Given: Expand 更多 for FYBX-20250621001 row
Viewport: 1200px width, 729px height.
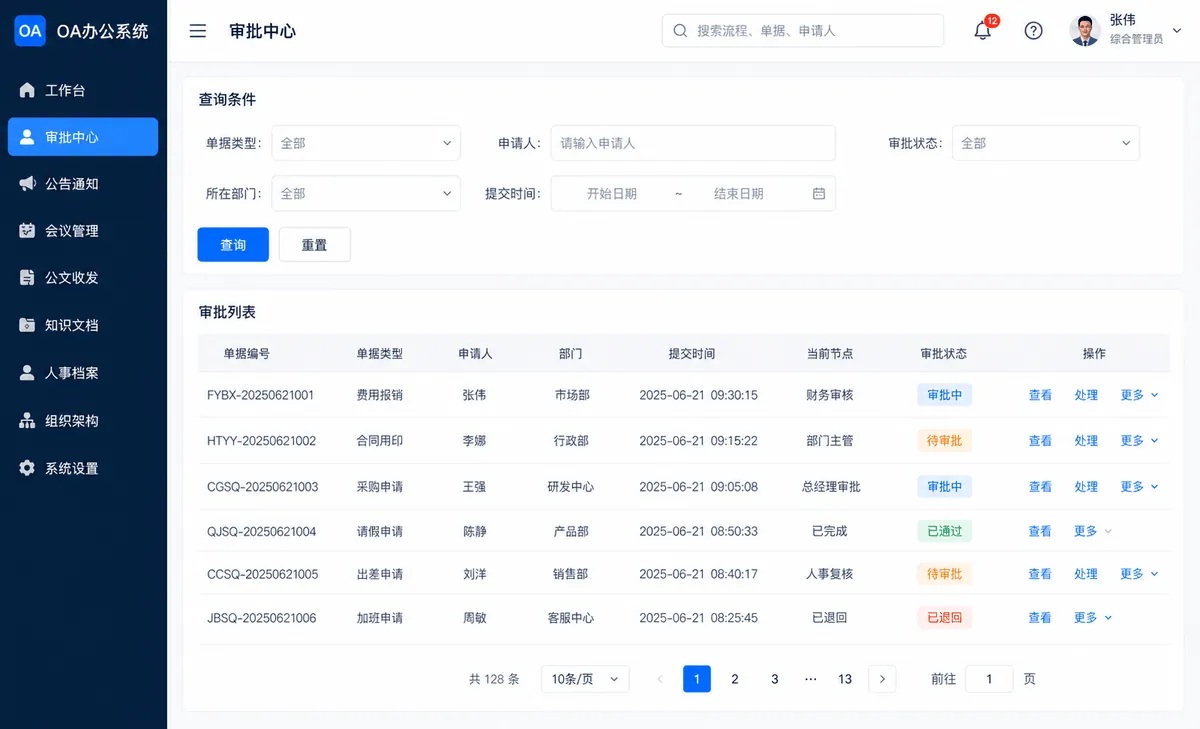Looking at the screenshot, I should pyautogui.click(x=1139, y=395).
